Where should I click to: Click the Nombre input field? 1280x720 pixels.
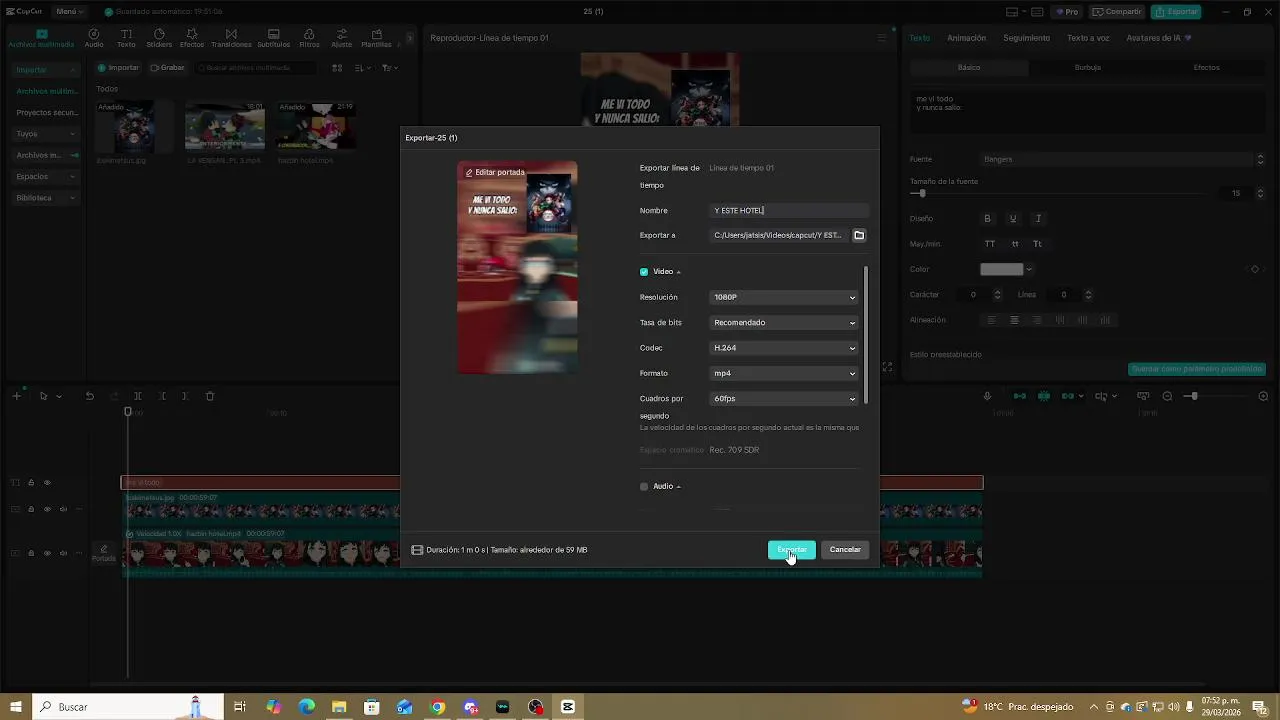789,211
